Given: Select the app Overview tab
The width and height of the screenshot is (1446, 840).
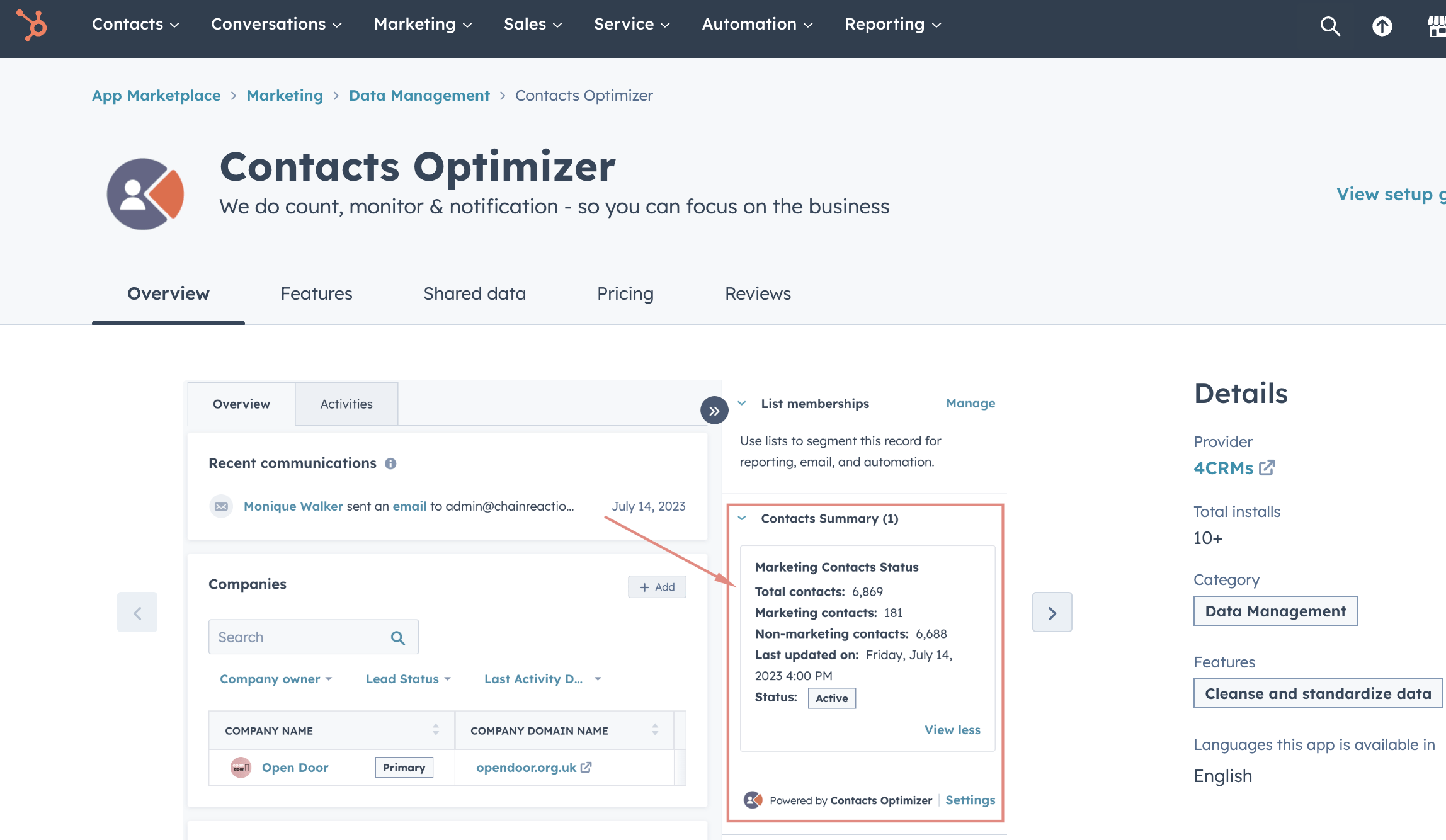Looking at the screenshot, I should (x=168, y=293).
